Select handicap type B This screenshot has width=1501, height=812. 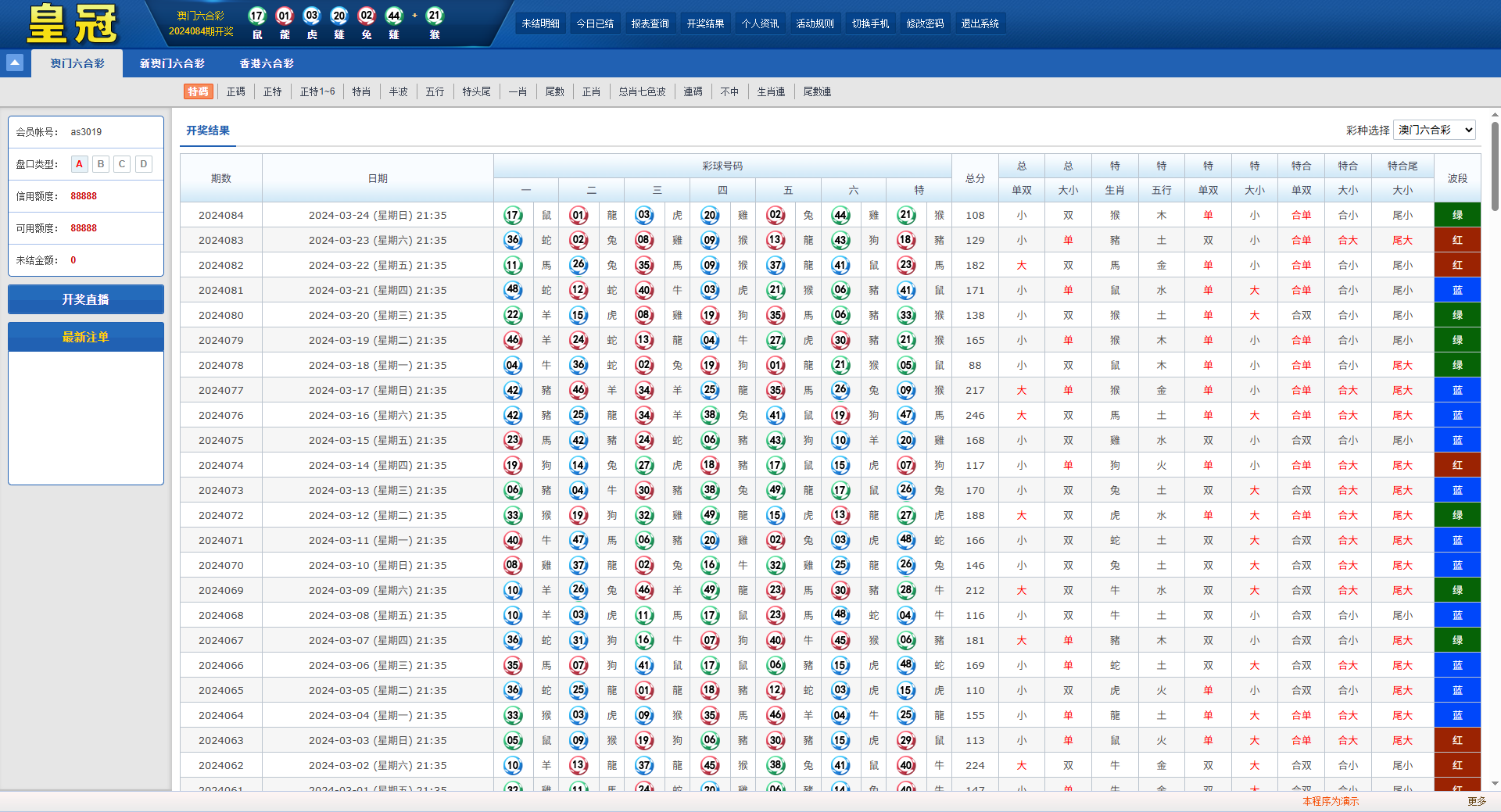[101, 164]
